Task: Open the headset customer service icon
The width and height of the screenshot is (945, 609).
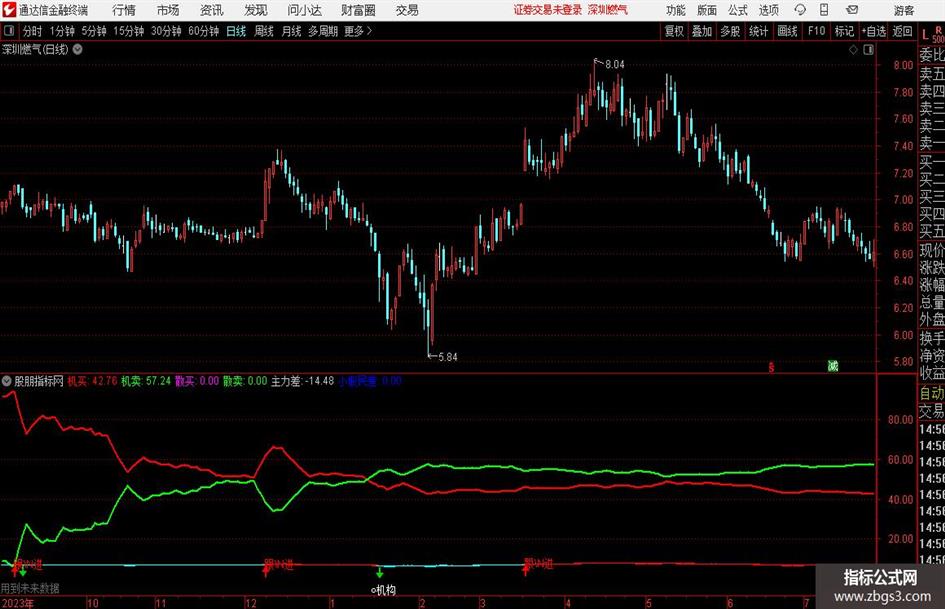Action: pyautogui.click(x=800, y=10)
